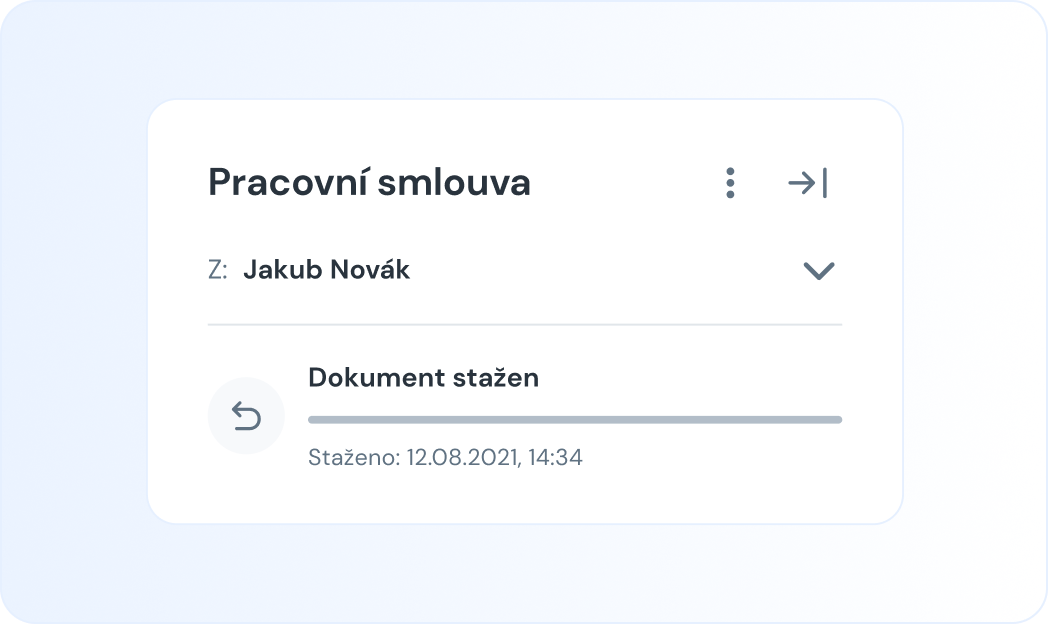Click the "Staženo:" label text
Viewport: 1048px width, 624px height.
pyautogui.click(x=354, y=459)
